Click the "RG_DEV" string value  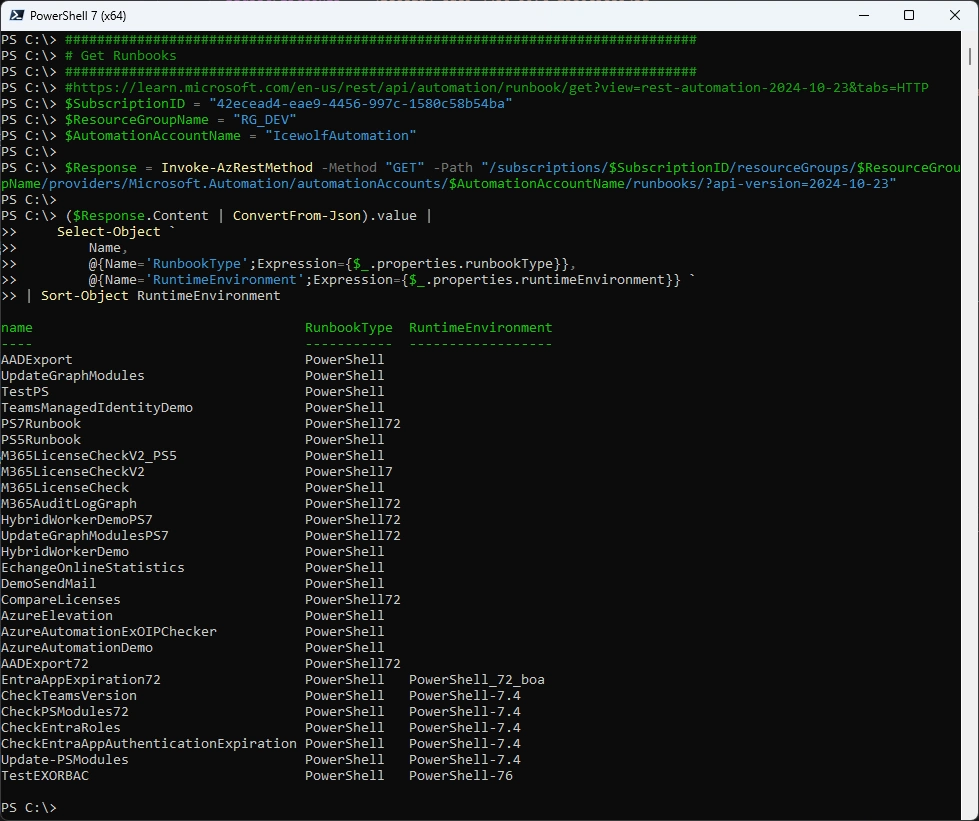click(265, 120)
